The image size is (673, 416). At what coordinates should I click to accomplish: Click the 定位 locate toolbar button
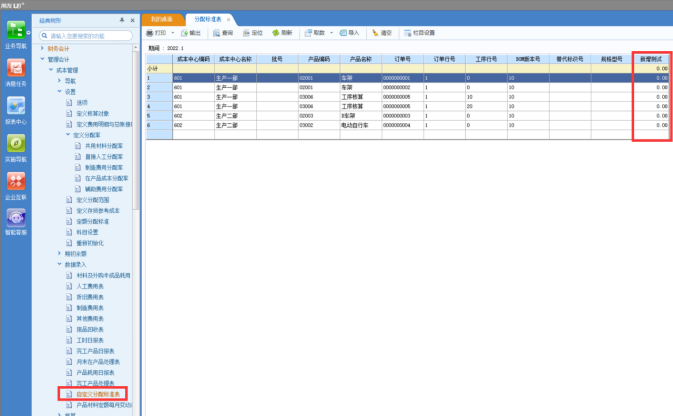pos(253,33)
